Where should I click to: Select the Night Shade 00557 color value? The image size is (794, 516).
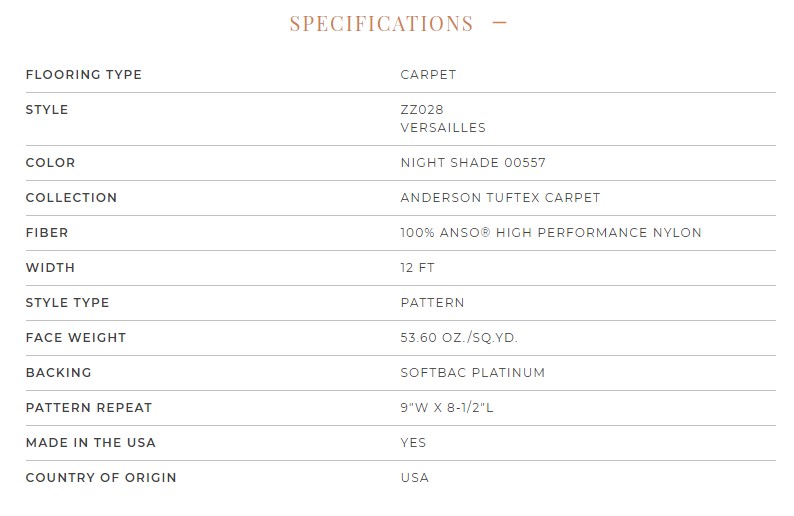point(473,163)
